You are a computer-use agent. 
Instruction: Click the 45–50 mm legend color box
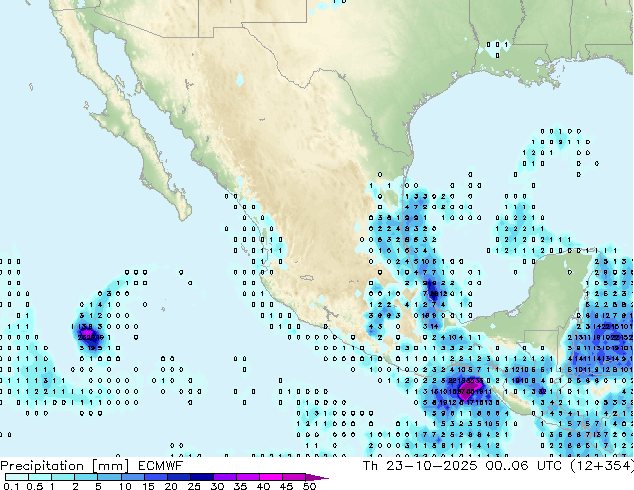(x=294, y=477)
